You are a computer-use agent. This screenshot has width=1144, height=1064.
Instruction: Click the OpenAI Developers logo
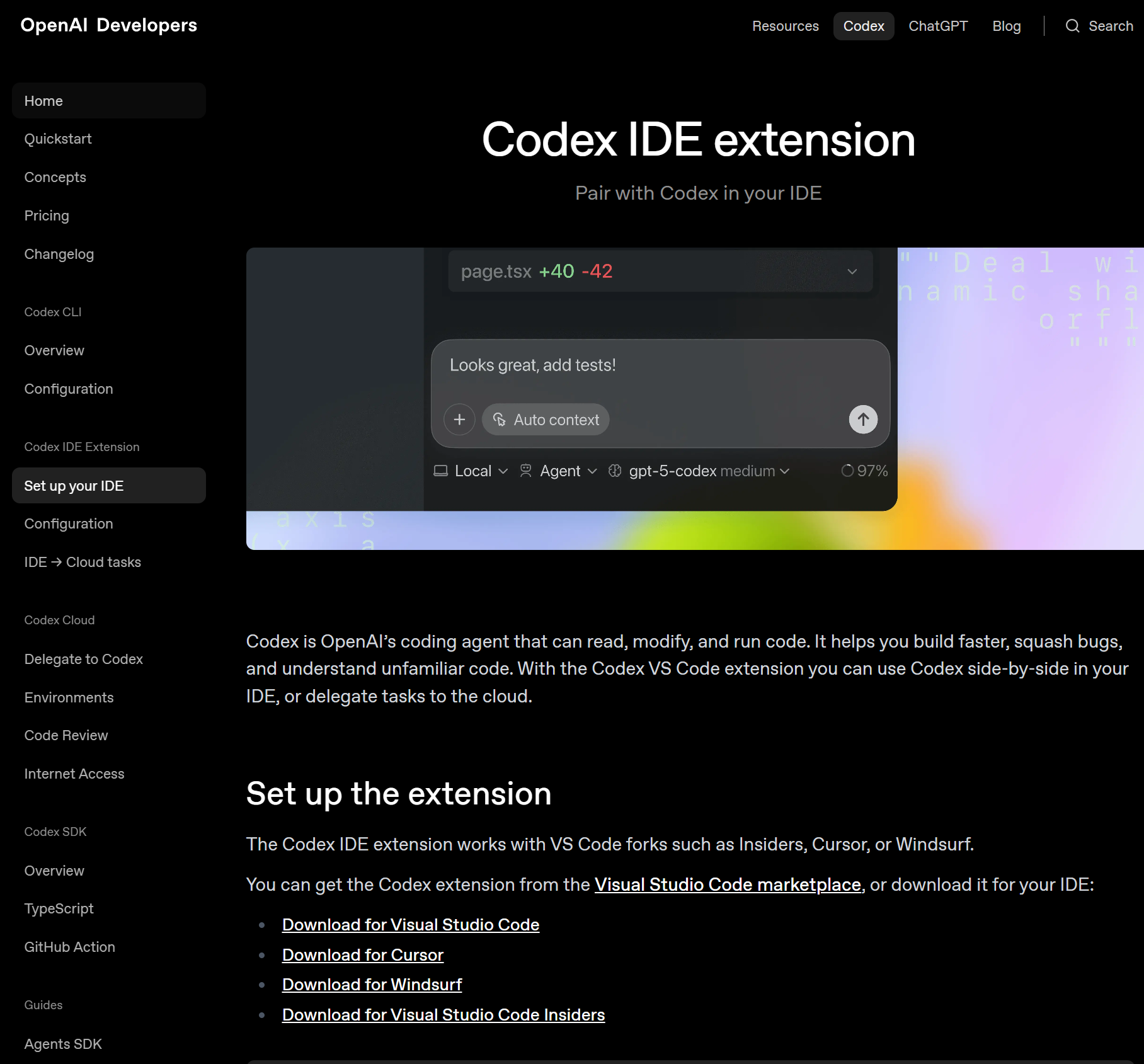click(108, 25)
